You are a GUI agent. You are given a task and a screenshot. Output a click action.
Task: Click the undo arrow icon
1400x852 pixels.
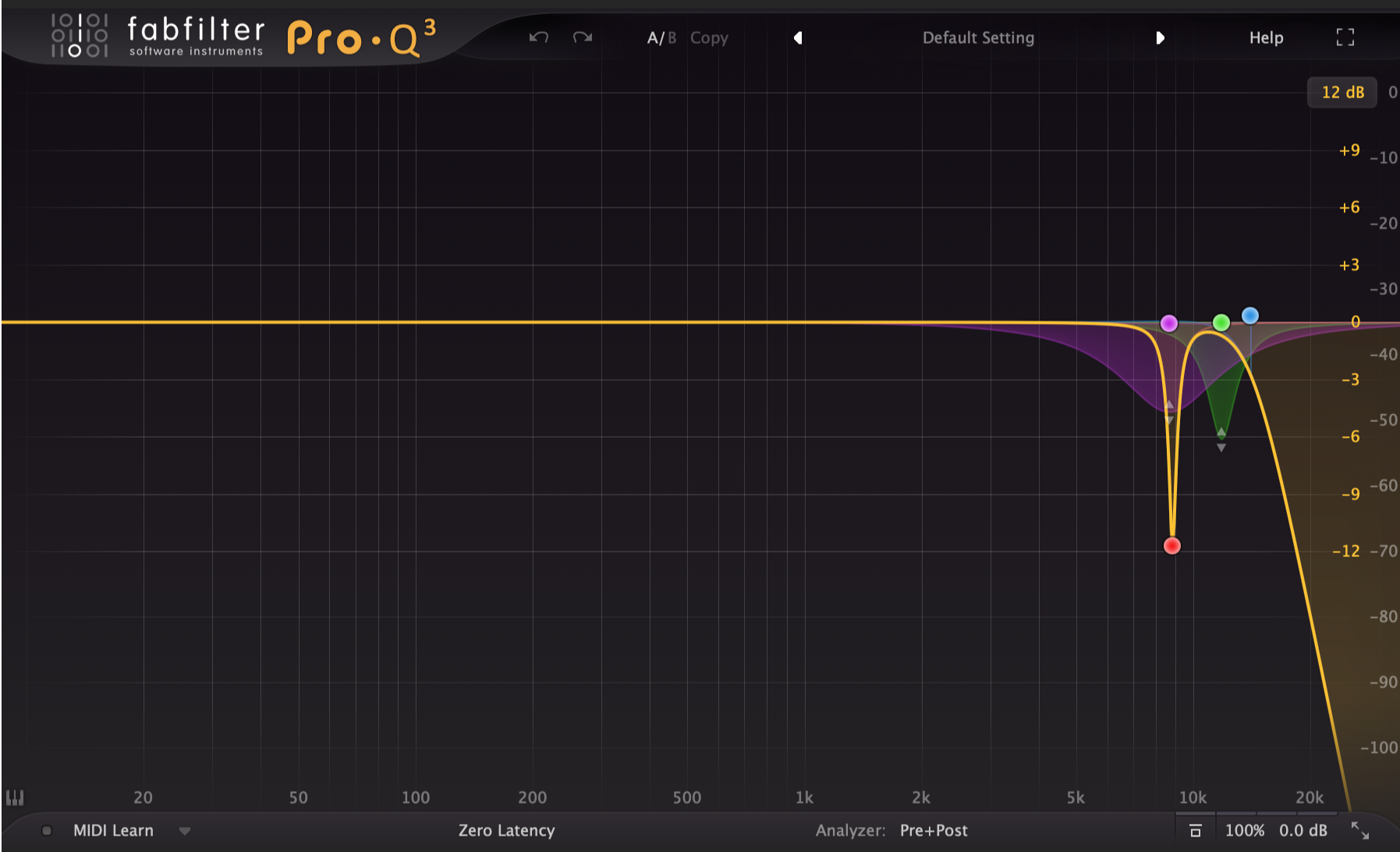tap(539, 37)
